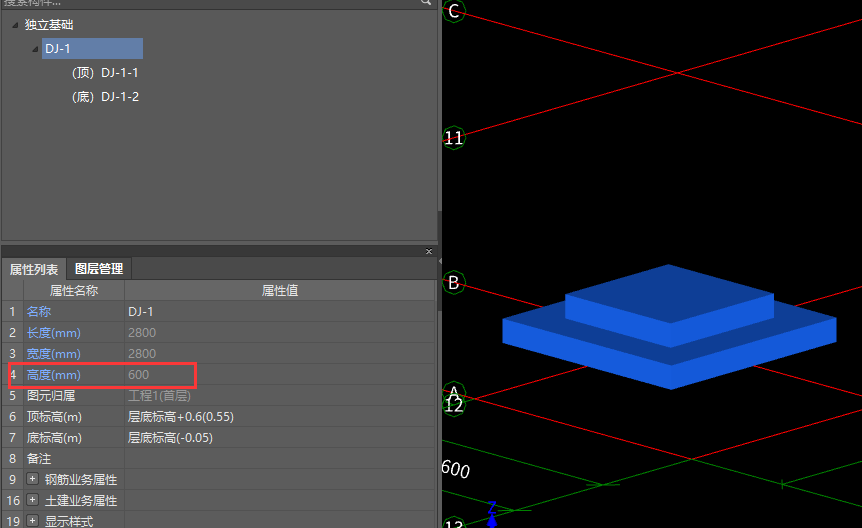Click 工程1(首层) value cell
Viewport: 862px width, 528px height.
pyautogui.click(x=280, y=395)
